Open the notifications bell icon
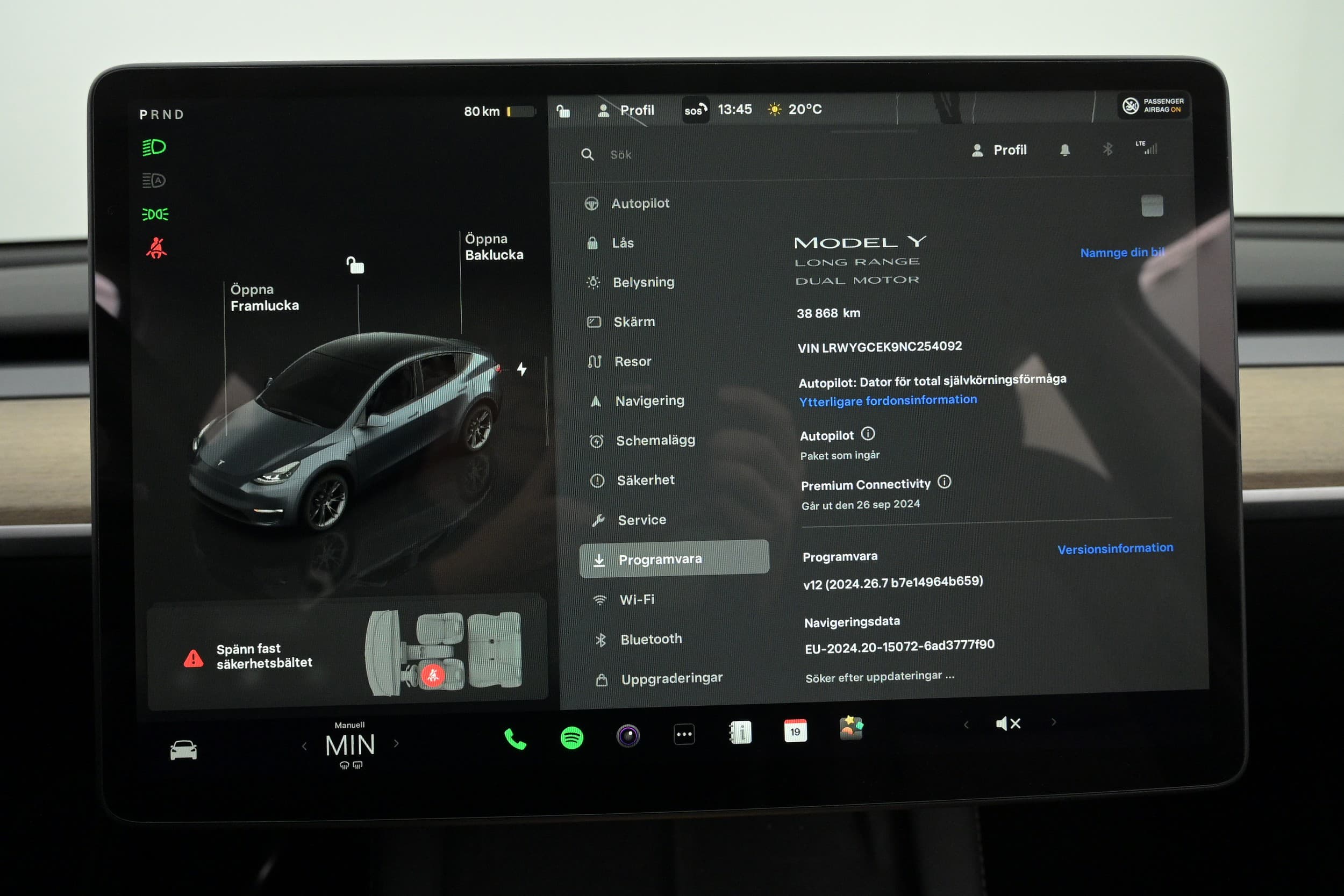 [1064, 150]
